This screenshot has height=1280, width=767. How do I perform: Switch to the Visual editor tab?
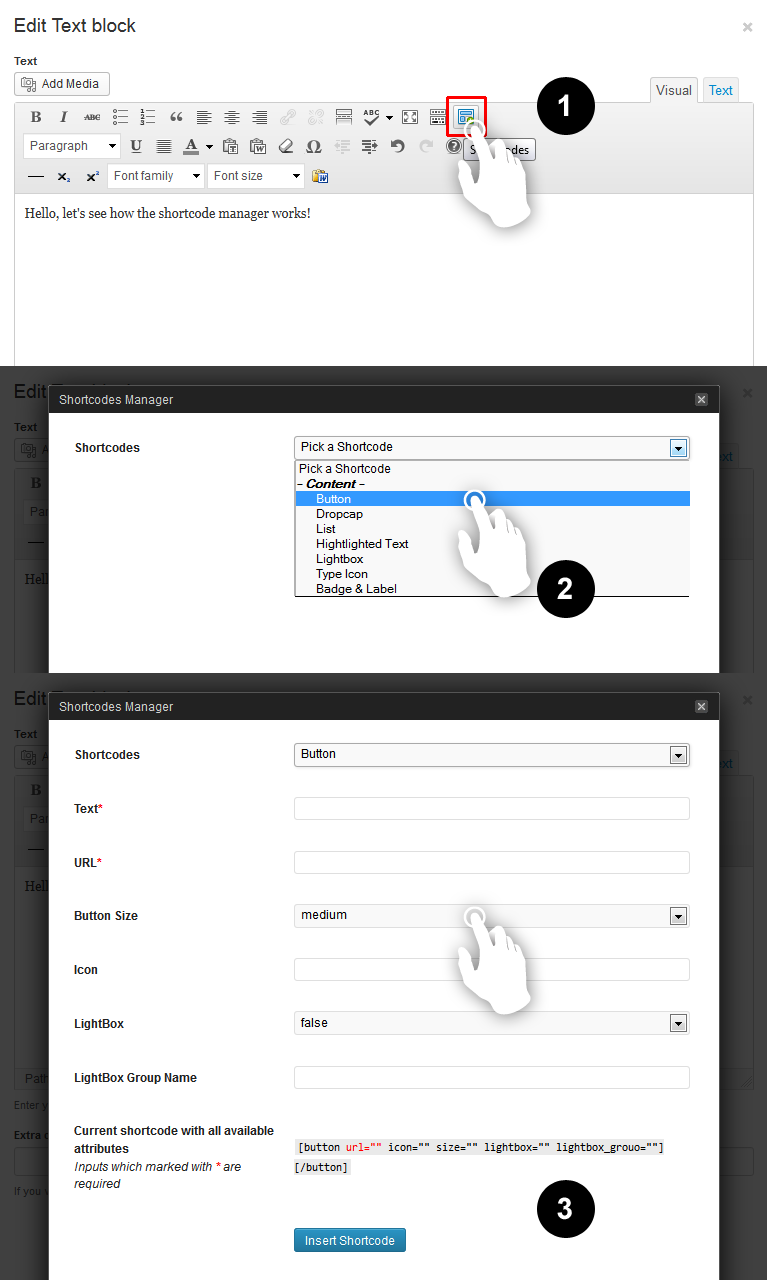(674, 90)
